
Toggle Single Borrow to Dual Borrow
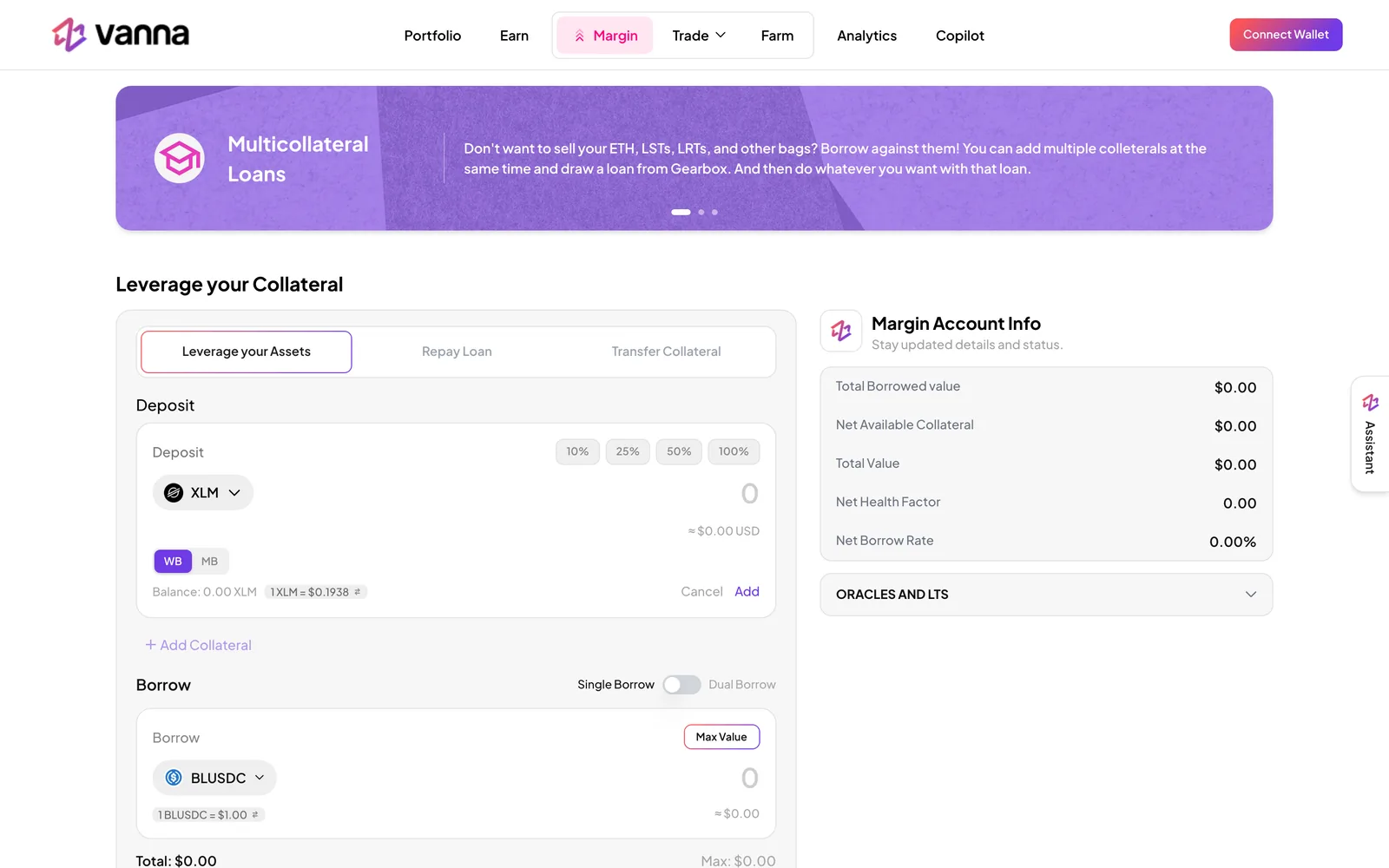[681, 685]
